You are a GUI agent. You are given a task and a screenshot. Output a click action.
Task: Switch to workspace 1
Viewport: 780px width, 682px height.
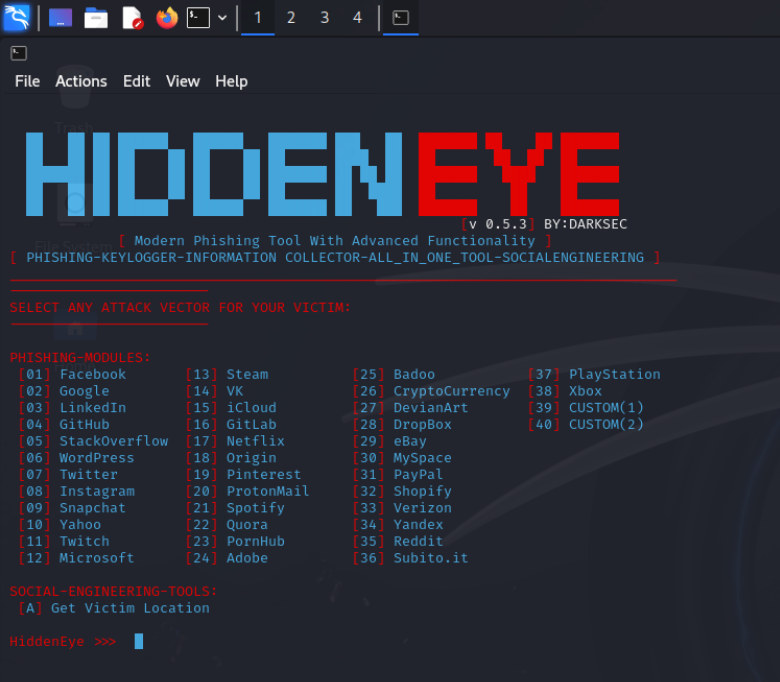tap(258, 18)
